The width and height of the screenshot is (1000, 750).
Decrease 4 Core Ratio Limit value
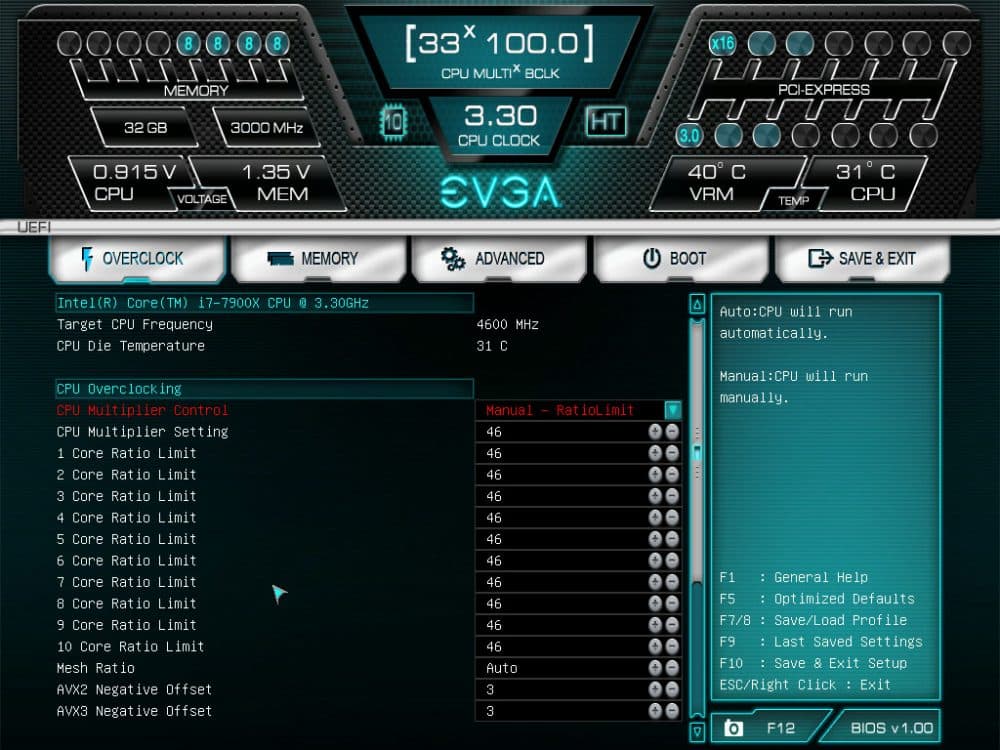coord(672,518)
